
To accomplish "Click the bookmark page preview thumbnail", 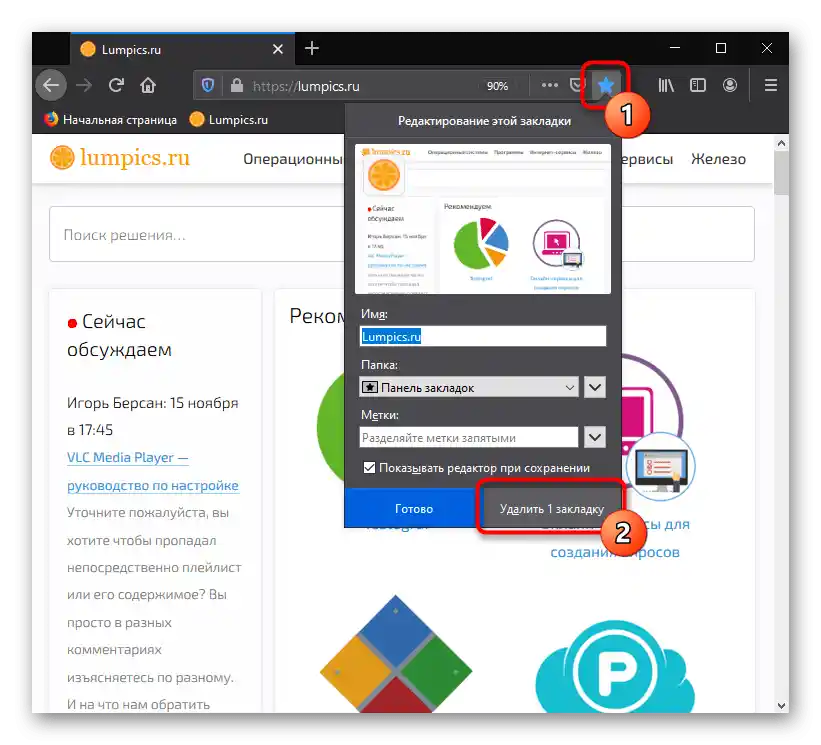I will click(483, 219).
